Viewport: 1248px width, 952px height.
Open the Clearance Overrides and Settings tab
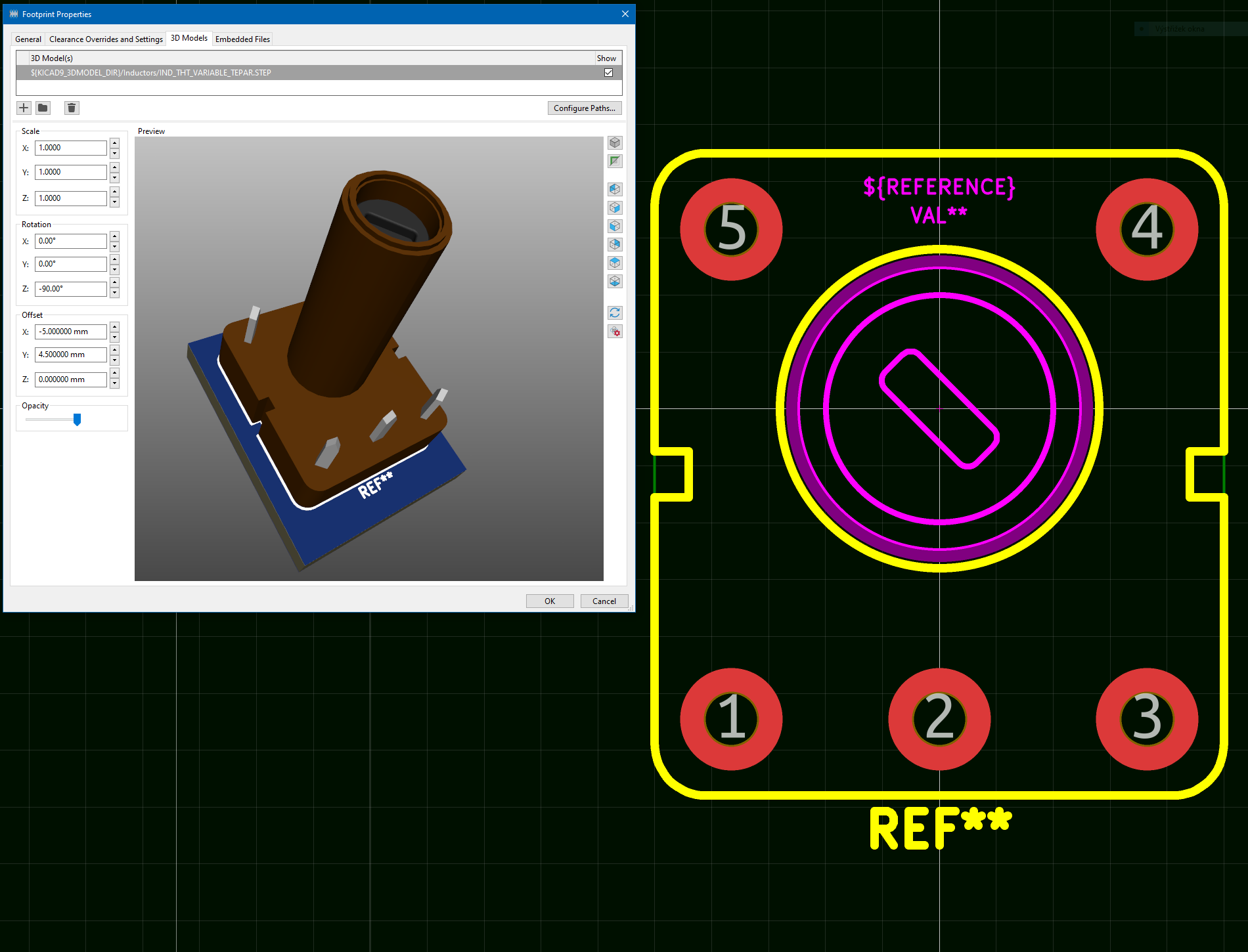click(105, 39)
